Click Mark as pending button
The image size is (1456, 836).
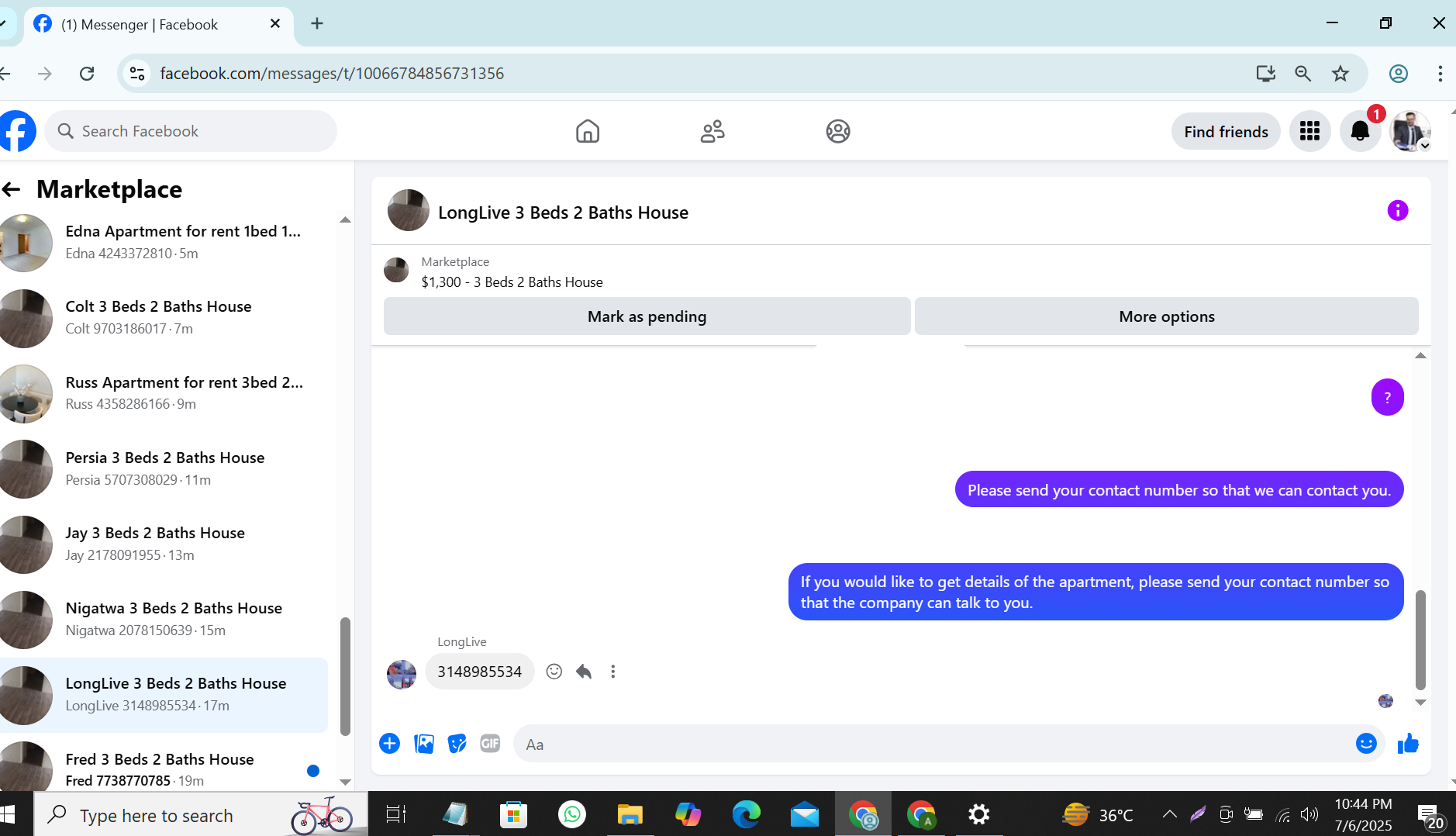point(647,316)
